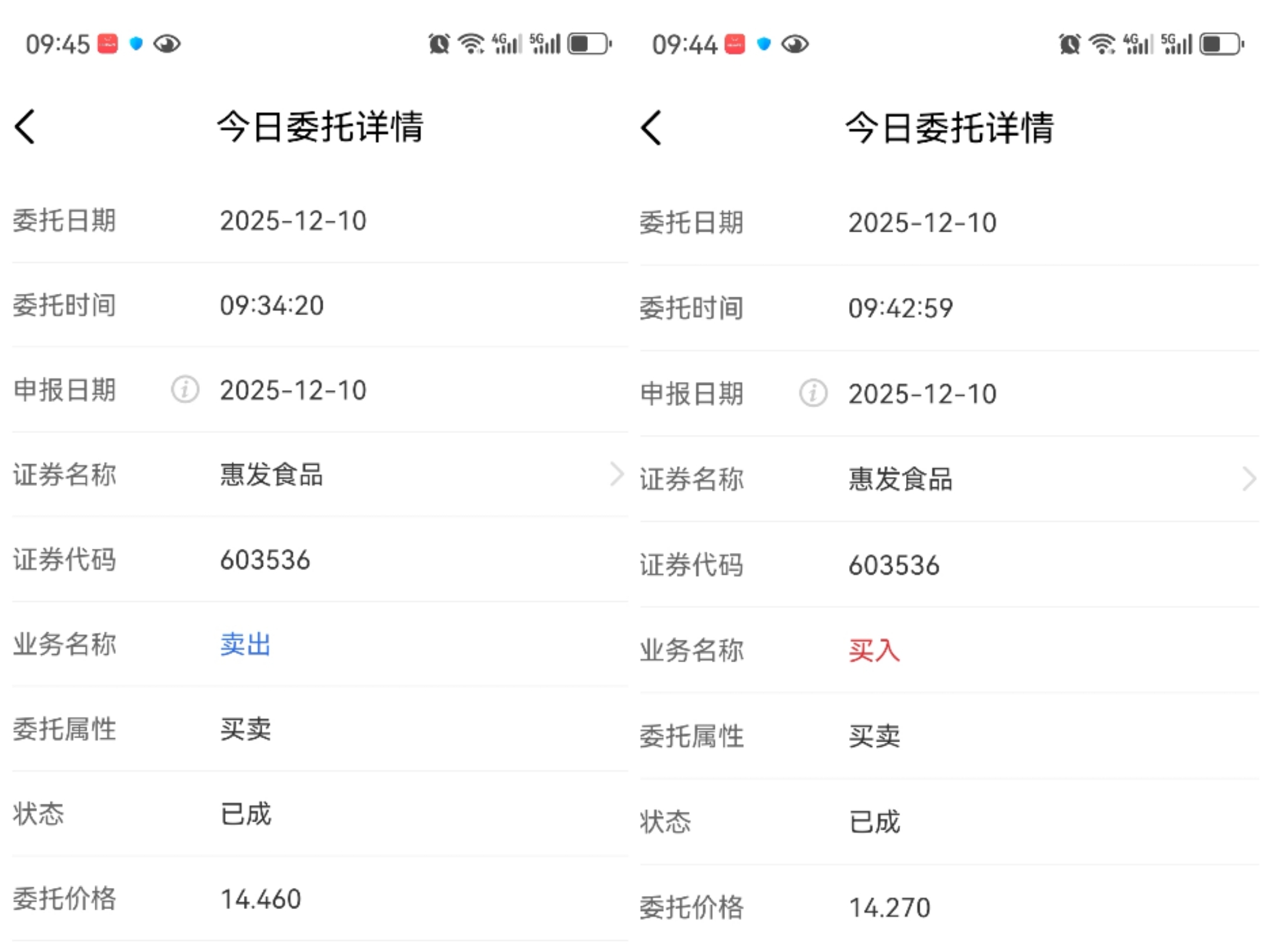Tap right 今日委托详情 page title
The height and width of the screenshot is (952, 1270).
tap(949, 128)
